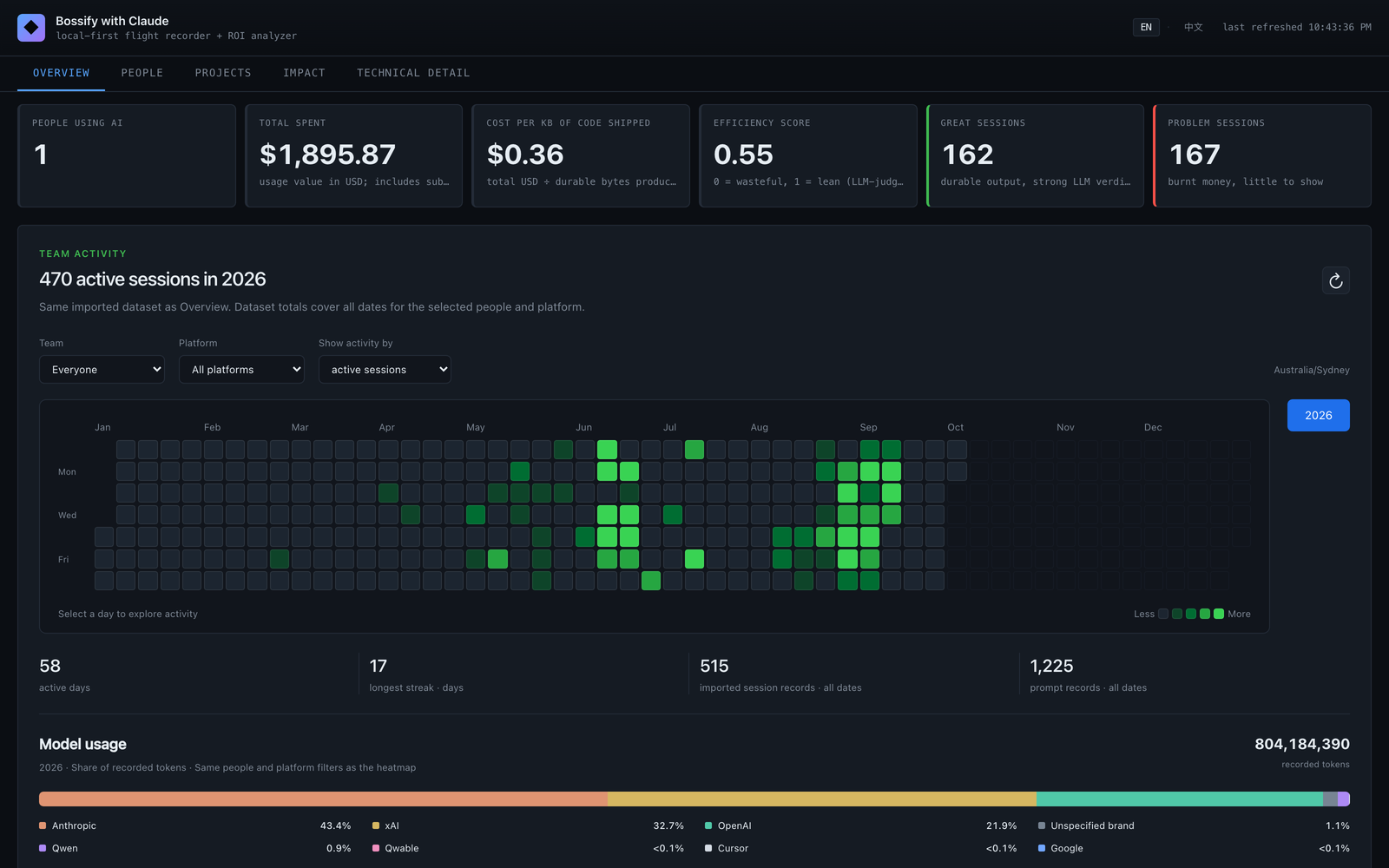Click the Cost per KB $0.36 card
Image resolution: width=1389 pixels, height=868 pixels.
[581, 155]
